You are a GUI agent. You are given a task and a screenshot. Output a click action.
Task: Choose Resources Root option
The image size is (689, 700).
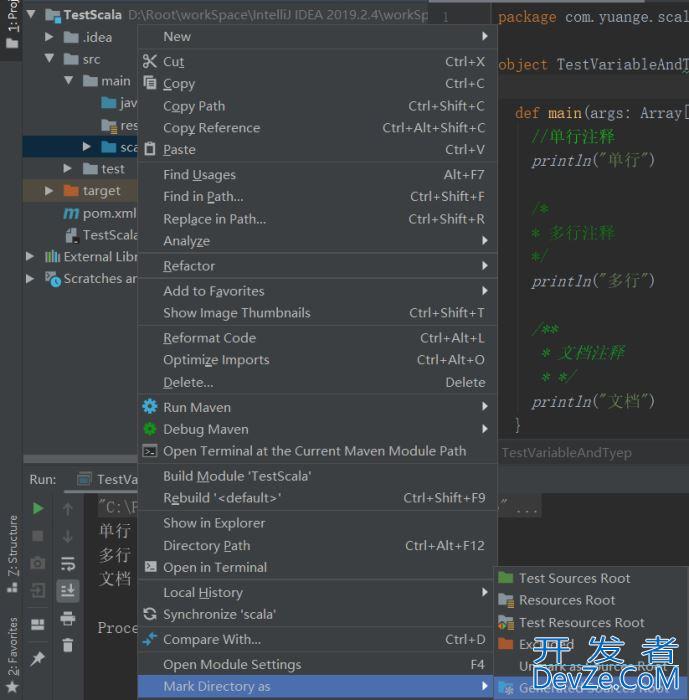tap(591, 600)
